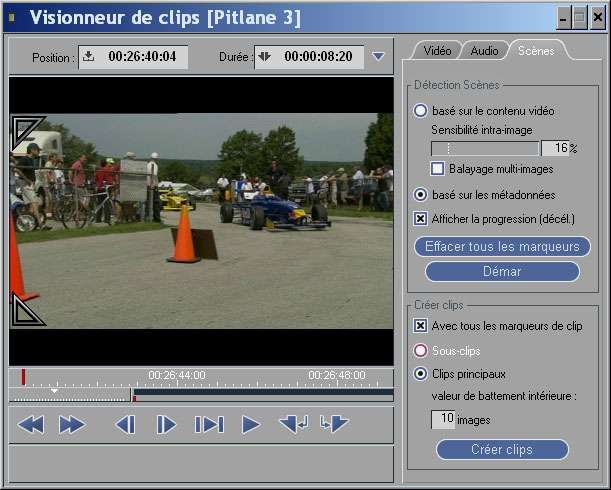The height and width of the screenshot is (490, 611).
Task: Click the 16 % sensitivity value field
Action: coord(557,148)
